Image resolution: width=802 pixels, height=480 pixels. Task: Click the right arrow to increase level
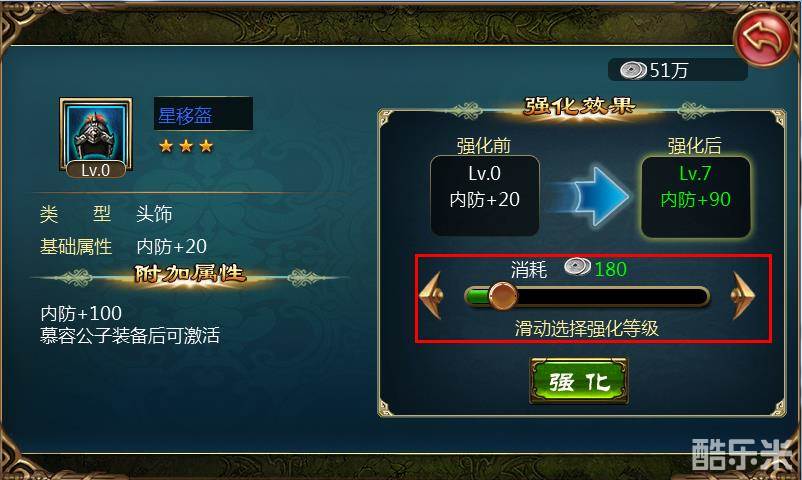coord(743,296)
